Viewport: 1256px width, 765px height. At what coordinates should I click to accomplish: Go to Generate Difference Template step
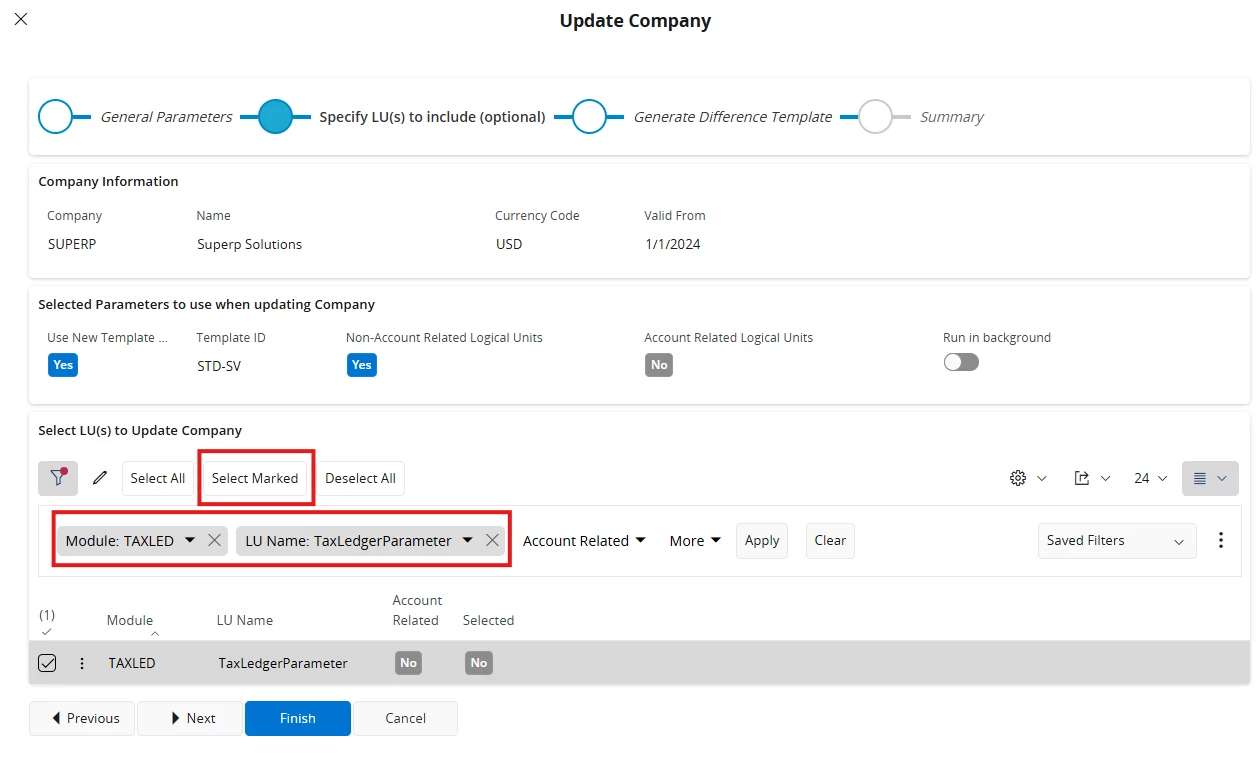(589, 117)
